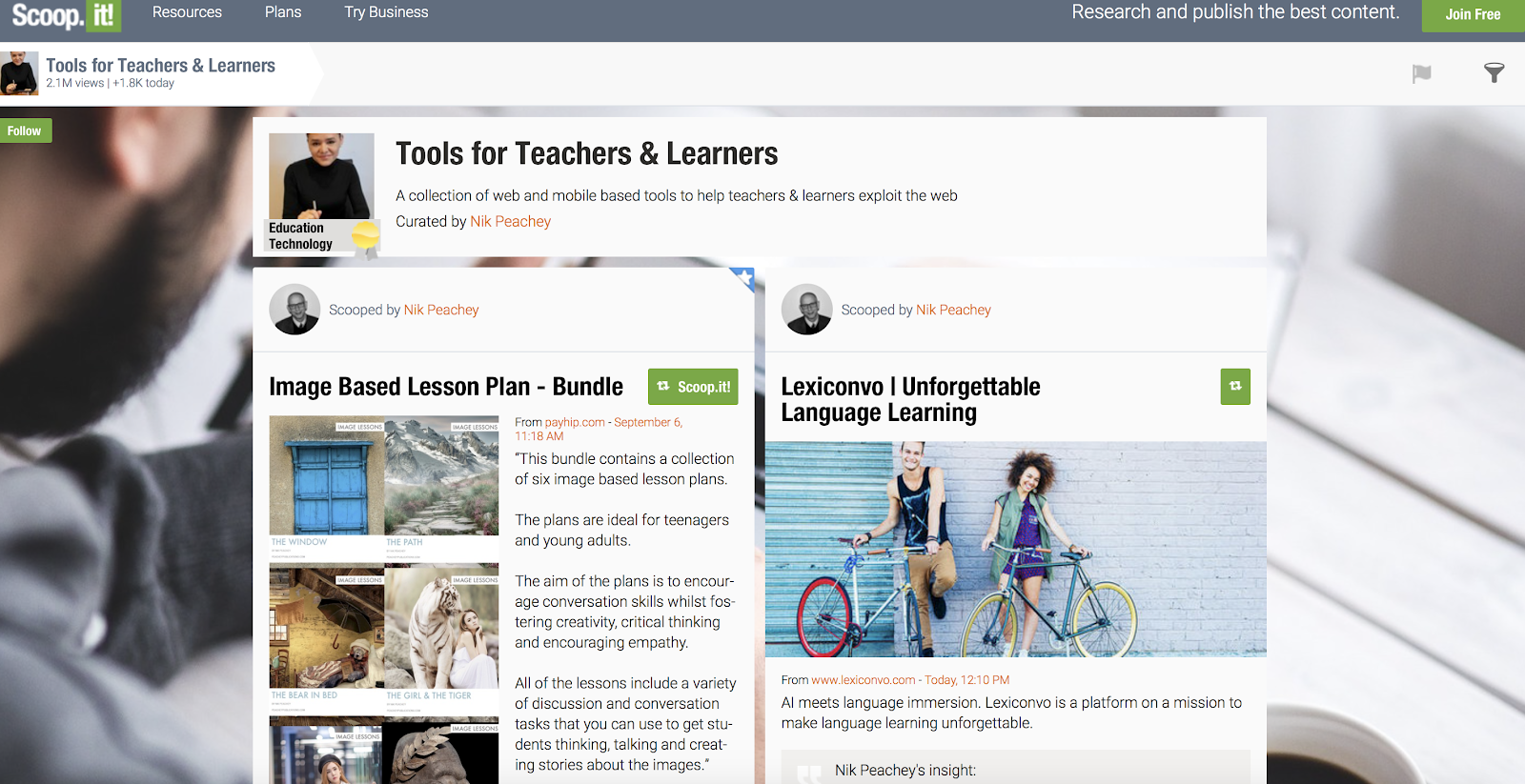The width and height of the screenshot is (1525, 784).
Task: Click the blue star corner badge
Action: (x=743, y=278)
